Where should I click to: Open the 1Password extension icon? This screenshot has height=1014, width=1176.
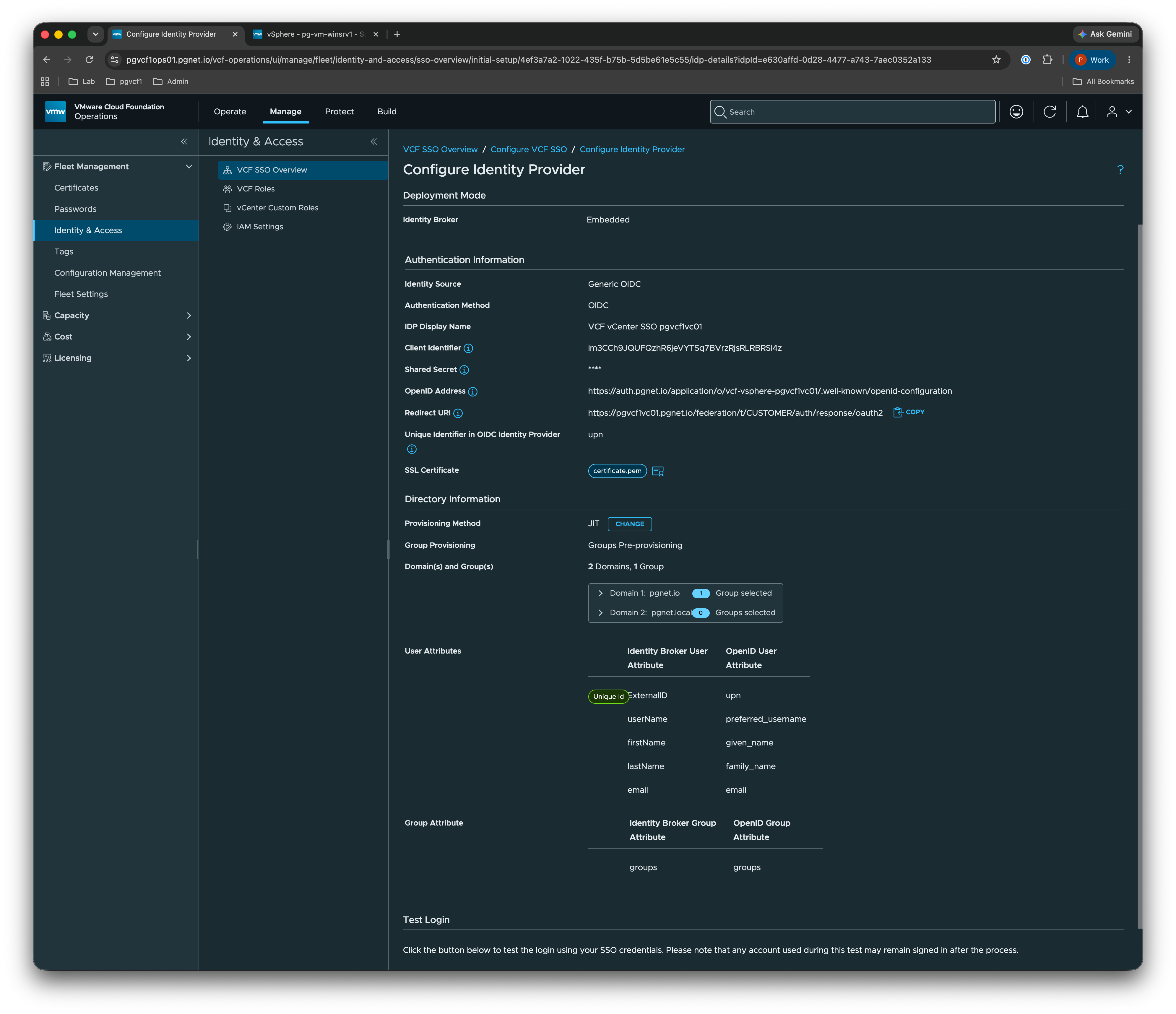[x=1026, y=60]
